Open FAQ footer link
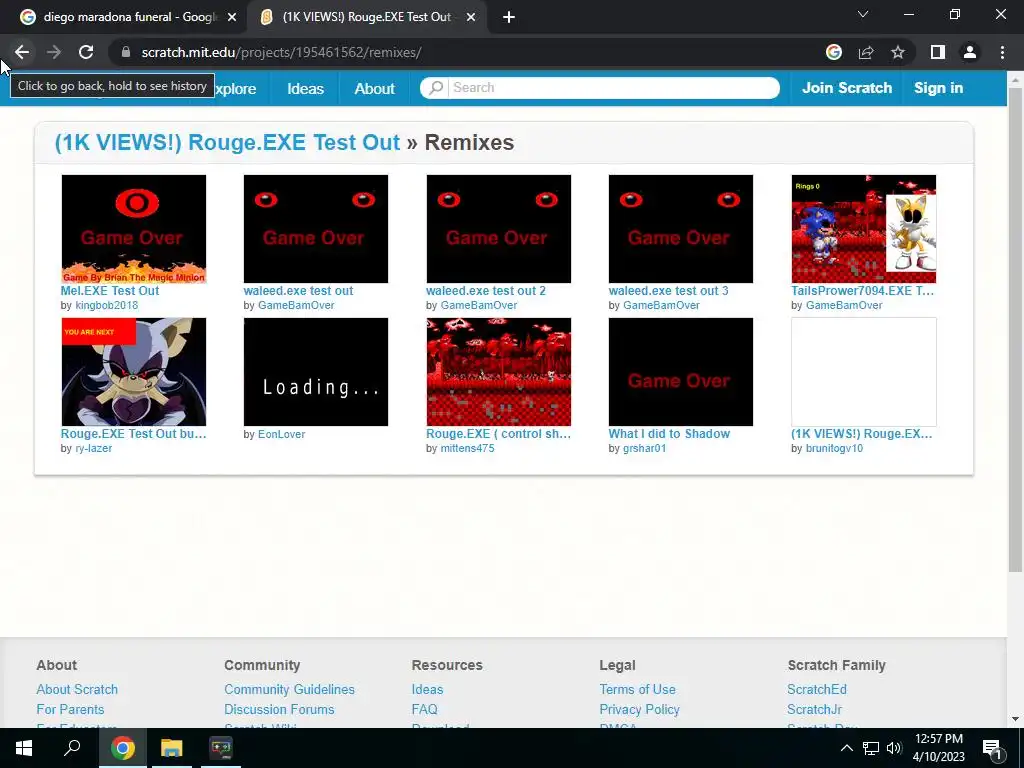Screen dimensions: 1024x768 (424, 709)
